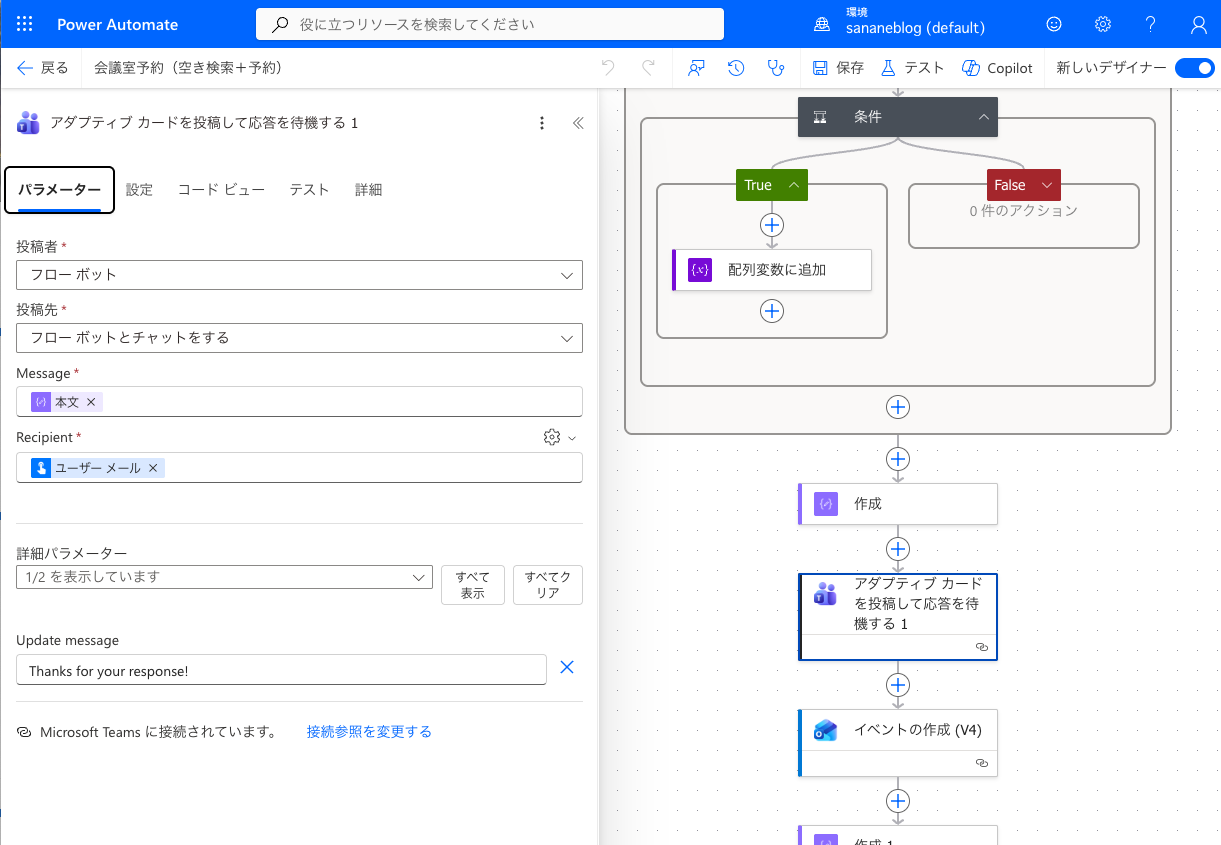Viewport: 1221px width, 845px height.
Task: Switch to the 詳細 tab
Action: point(368,190)
